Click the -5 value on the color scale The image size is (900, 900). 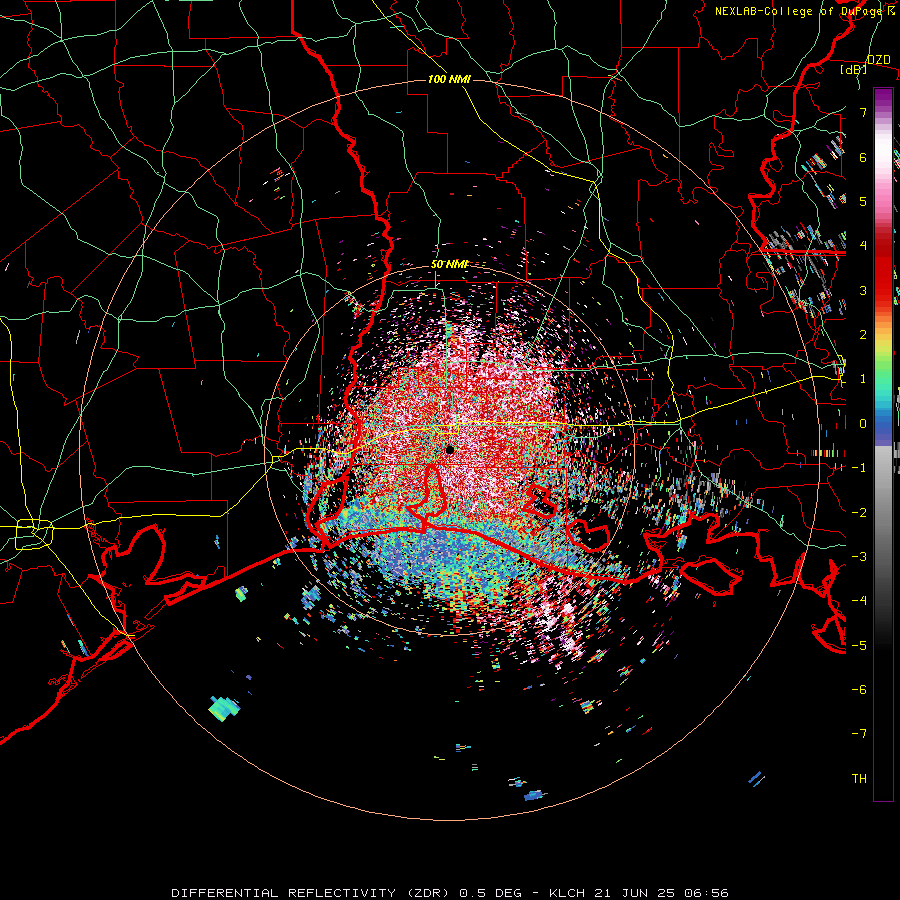859,646
